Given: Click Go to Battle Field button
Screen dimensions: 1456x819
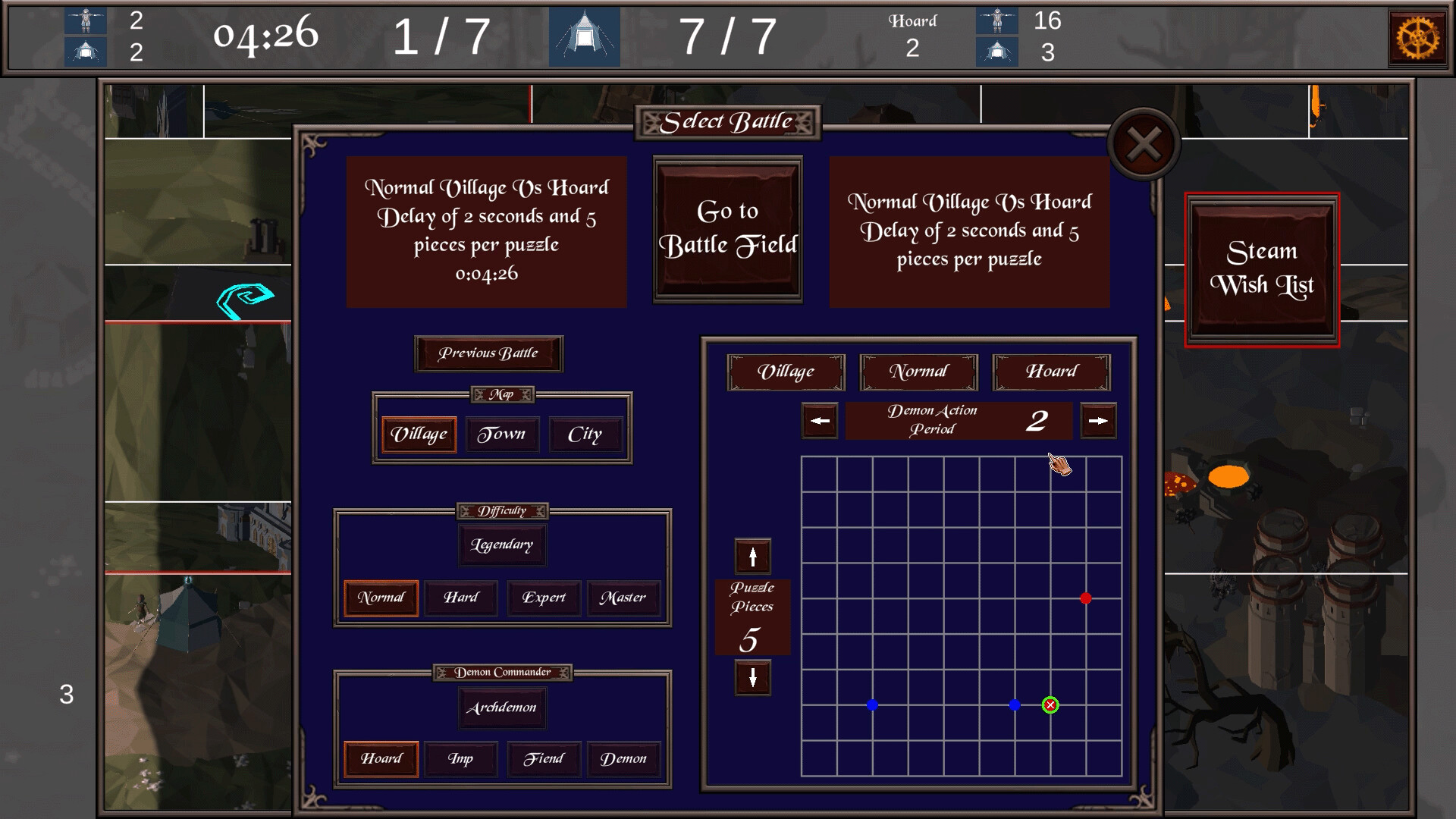Looking at the screenshot, I should (728, 228).
